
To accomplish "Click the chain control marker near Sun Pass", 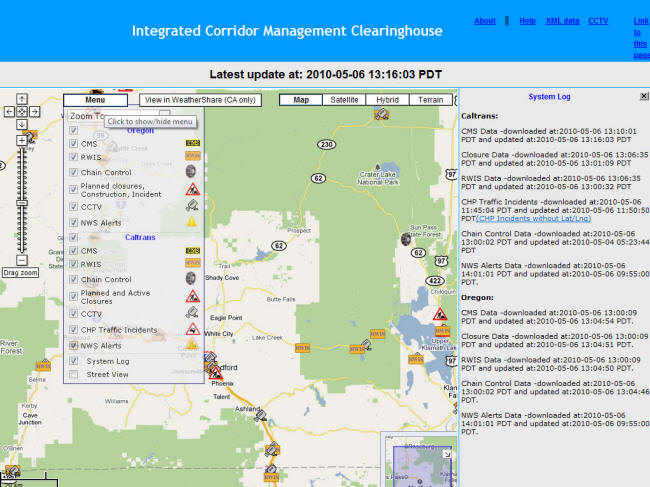I will tap(405, 240).
